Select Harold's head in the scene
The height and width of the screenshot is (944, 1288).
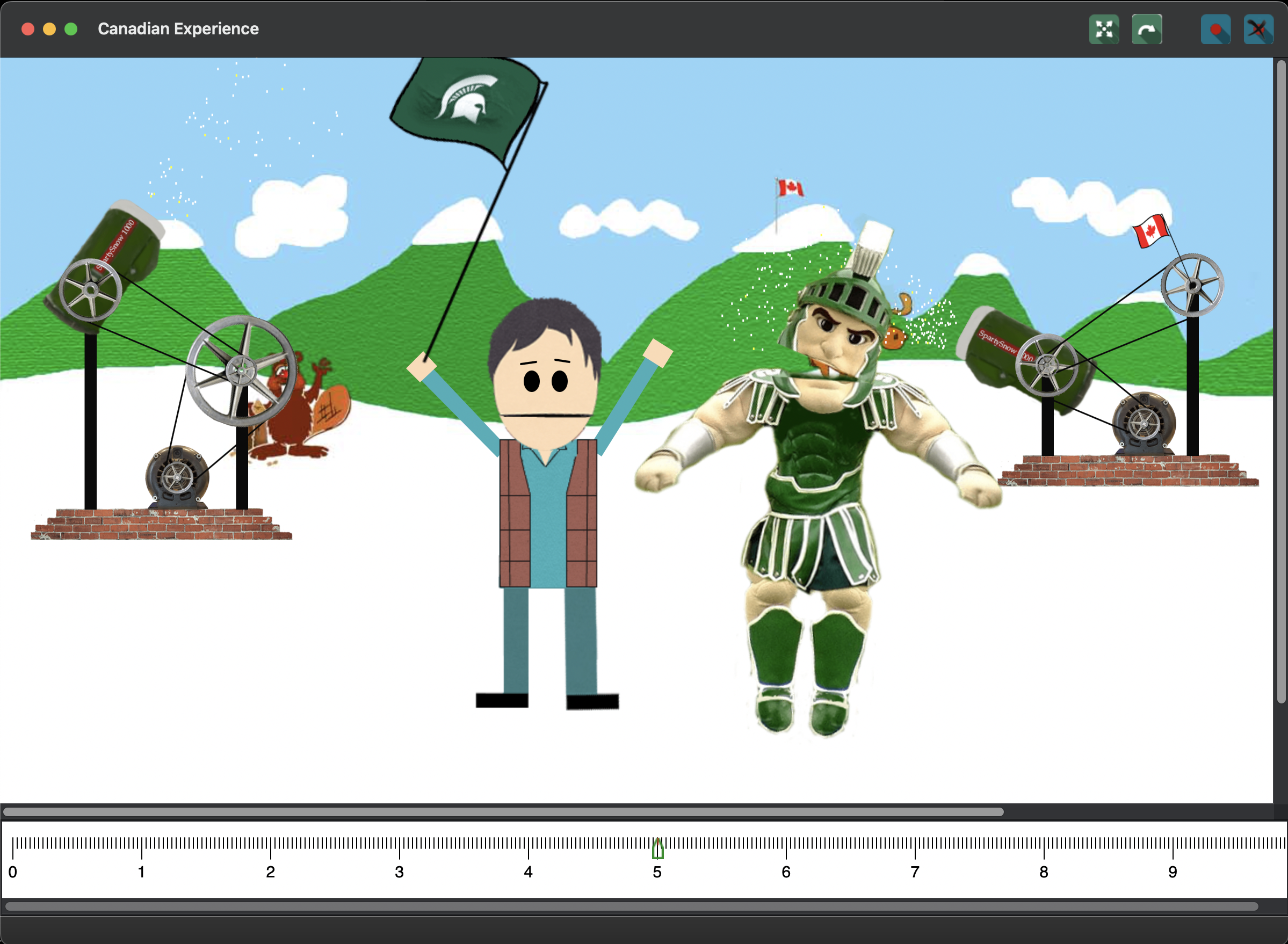click(x=545, y=374)
